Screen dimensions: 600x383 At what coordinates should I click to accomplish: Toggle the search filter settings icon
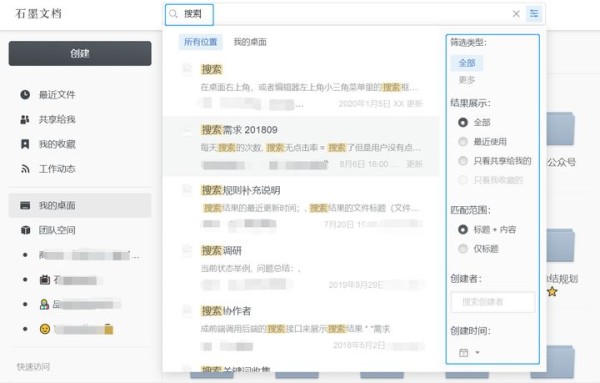[x=534, y=14]
